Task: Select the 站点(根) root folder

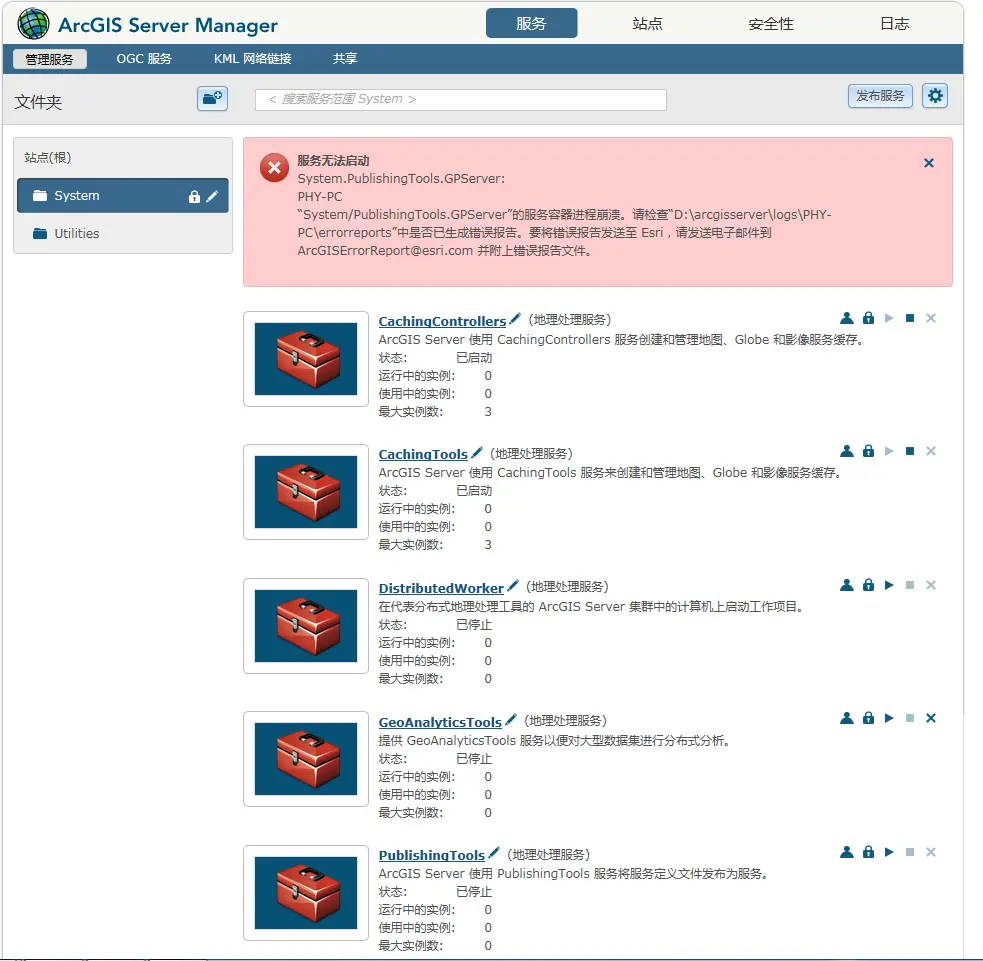Action: click(48, 157)
